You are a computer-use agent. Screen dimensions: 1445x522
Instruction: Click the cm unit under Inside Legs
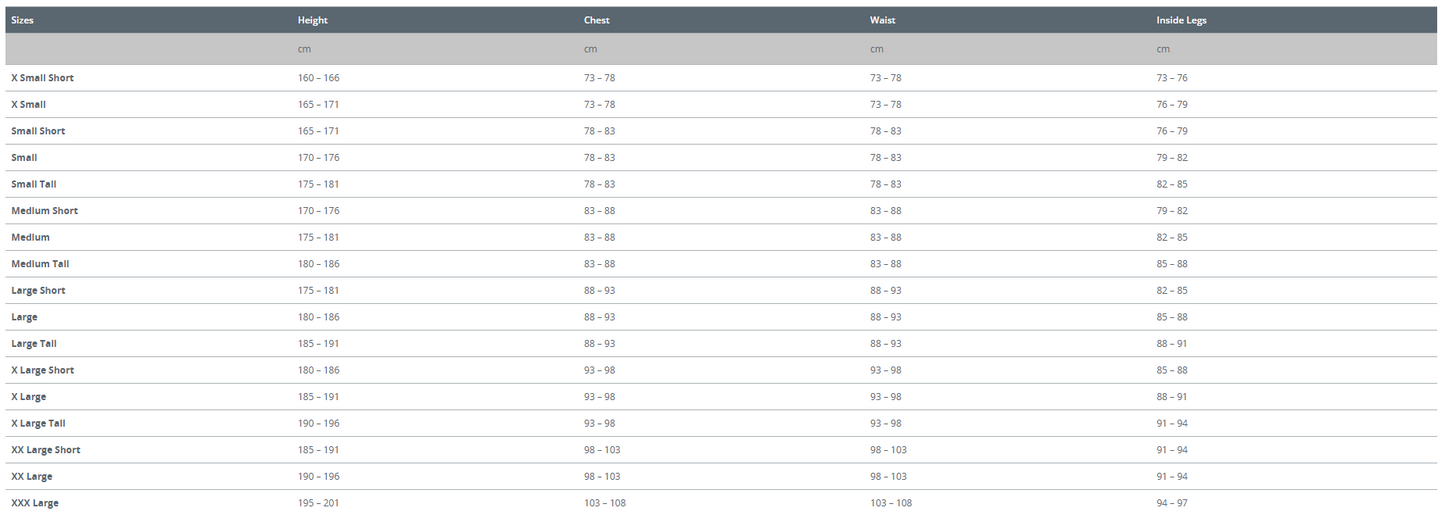[1162, 49]
